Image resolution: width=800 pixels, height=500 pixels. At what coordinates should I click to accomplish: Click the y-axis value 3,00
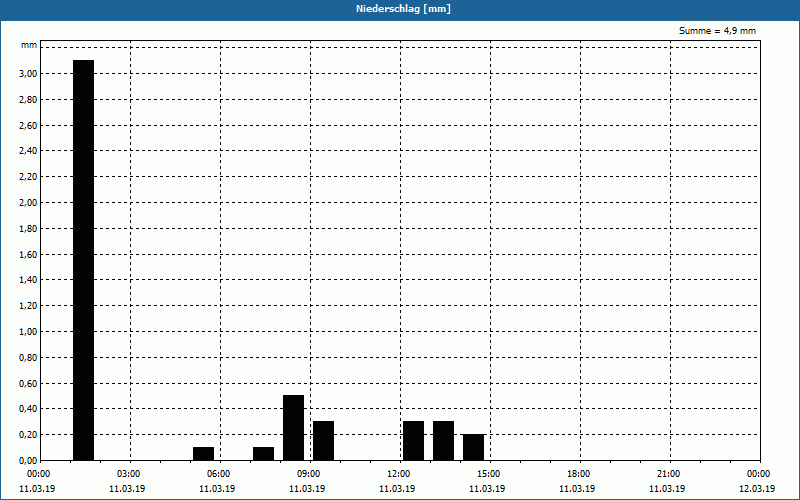click(28, 73)
